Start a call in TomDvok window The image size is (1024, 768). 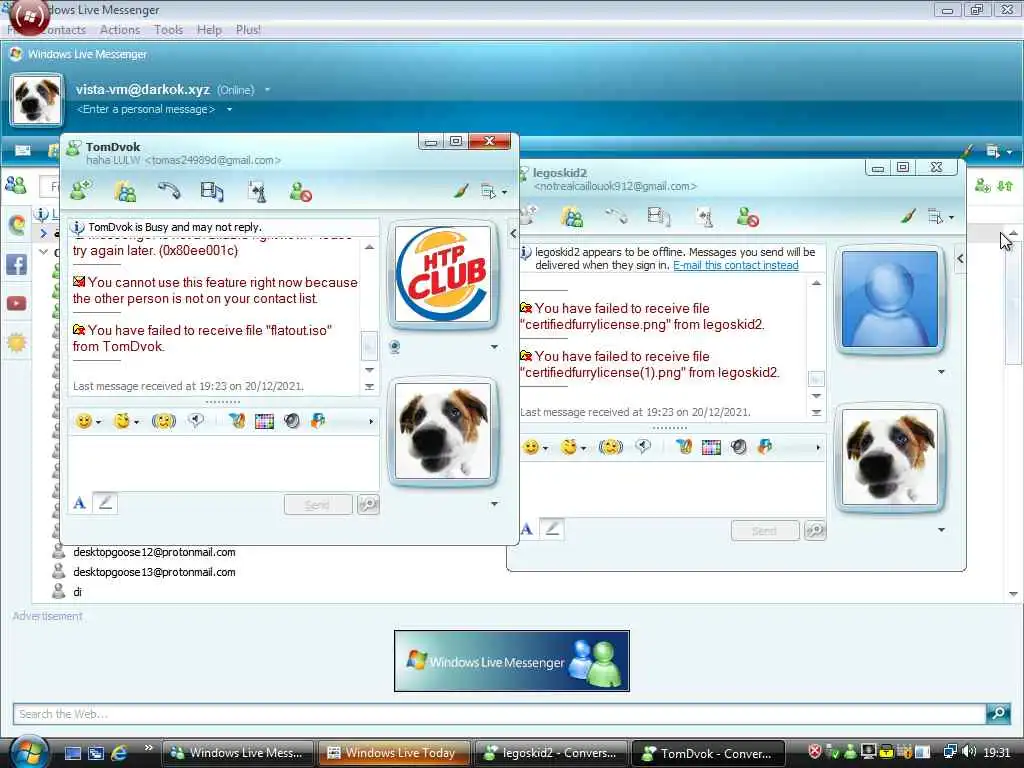[168, 191]
